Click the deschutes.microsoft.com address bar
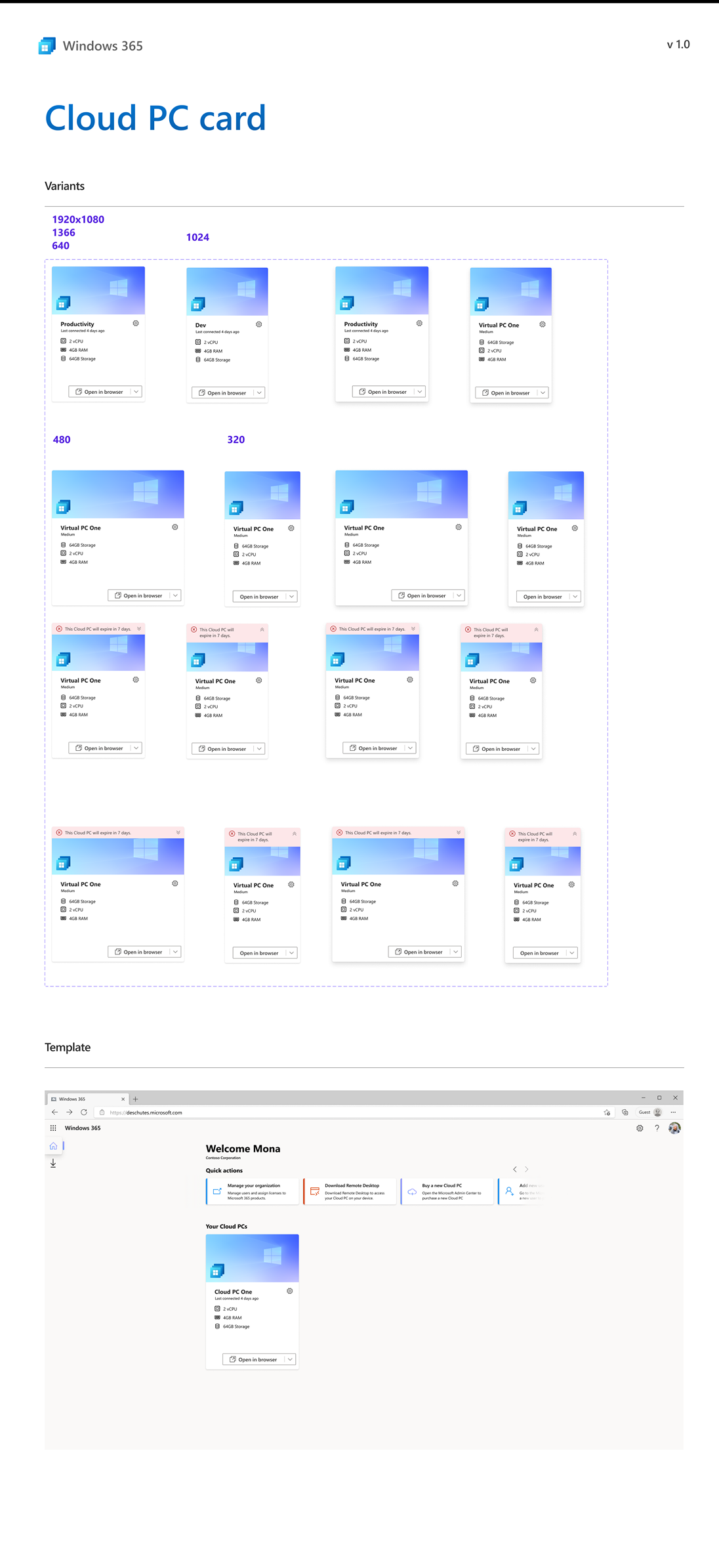 tap(354, 1112)
